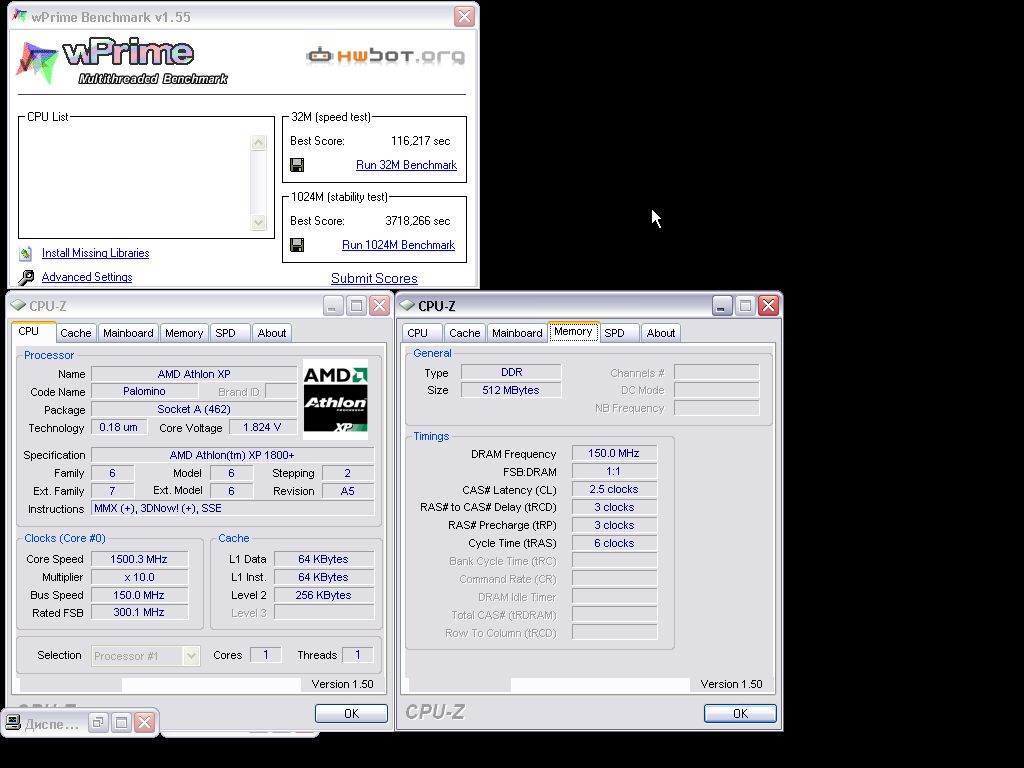
Task: Open the Processor #1 selection dropdown
Action: 145,656
